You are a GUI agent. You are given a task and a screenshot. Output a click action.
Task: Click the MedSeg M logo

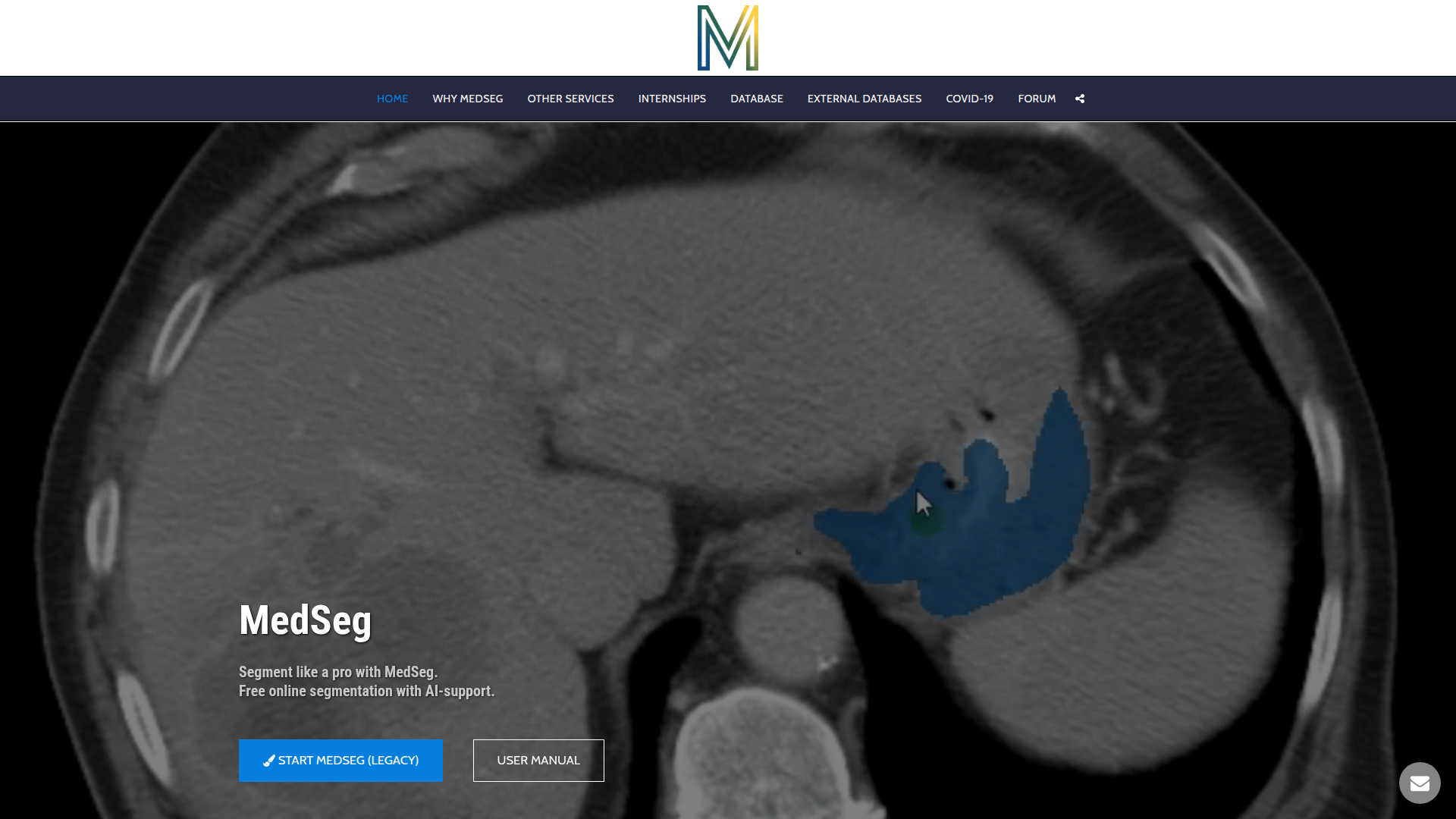[728, 38]
